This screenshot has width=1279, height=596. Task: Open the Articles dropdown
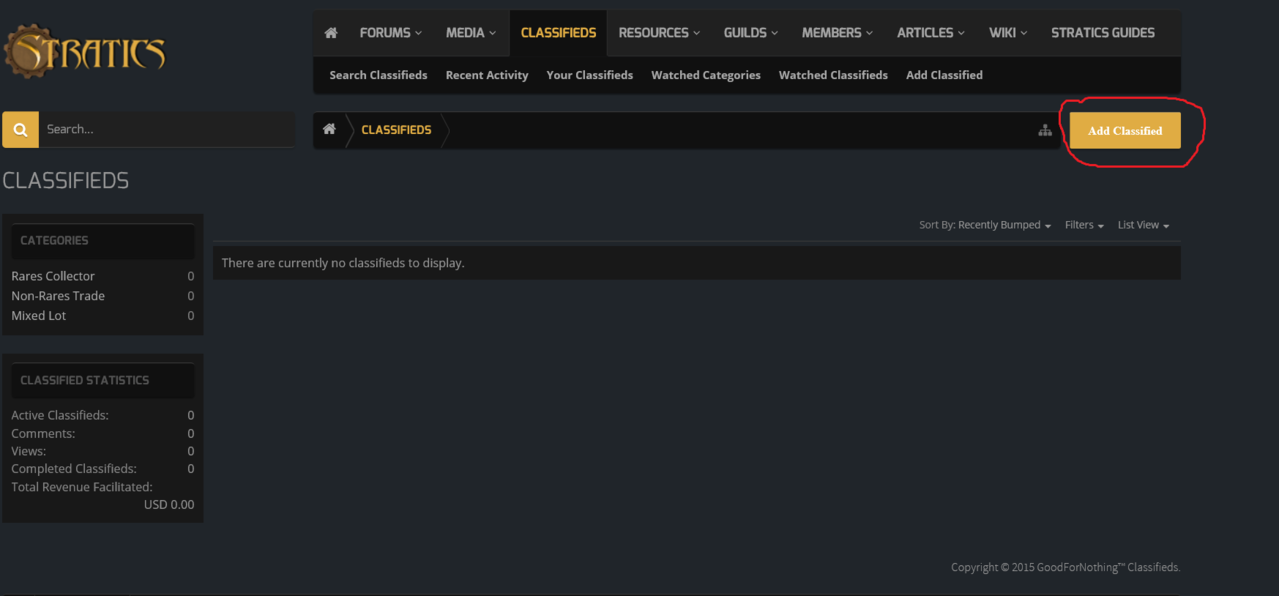click(x=931, y=33)
